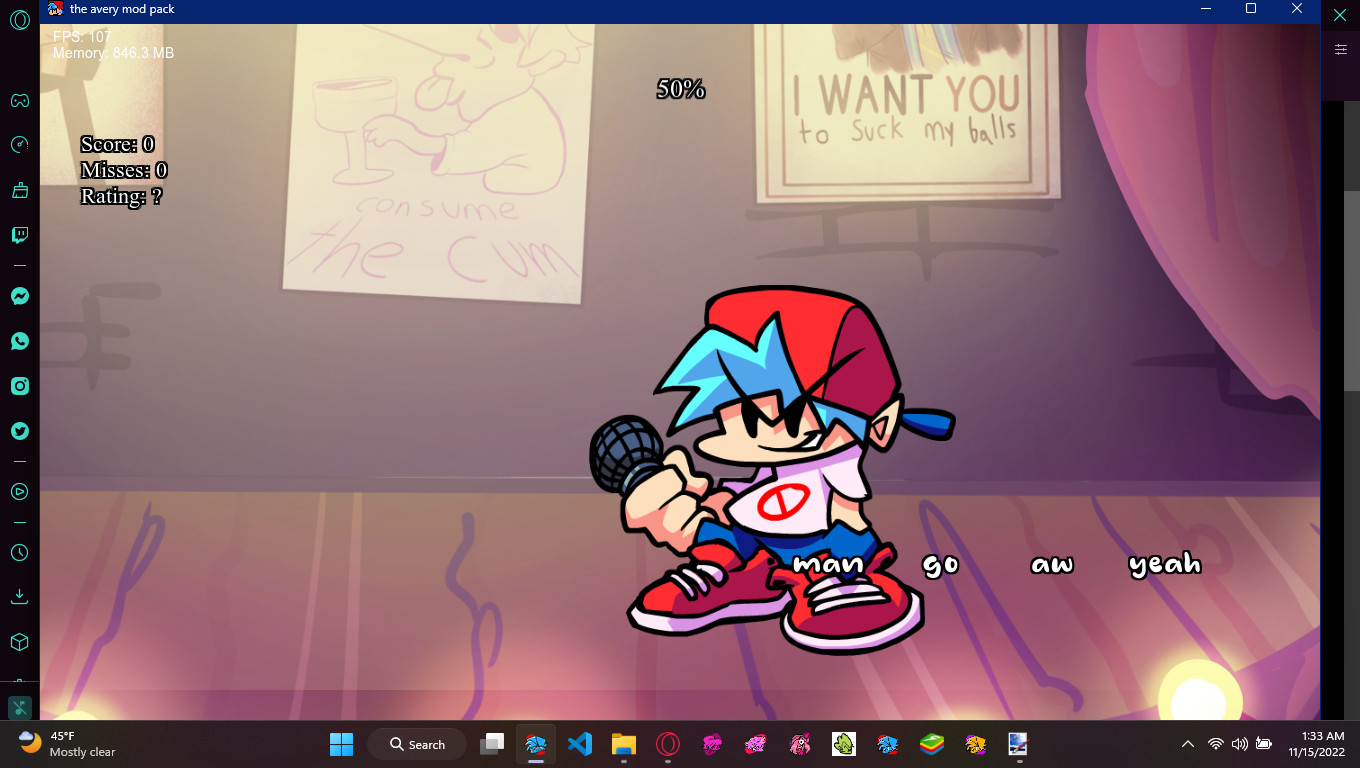Viewport: 1360px width, 768px height.
Task: Open the Twitch sidebar panel
Action: coord(19,235)
